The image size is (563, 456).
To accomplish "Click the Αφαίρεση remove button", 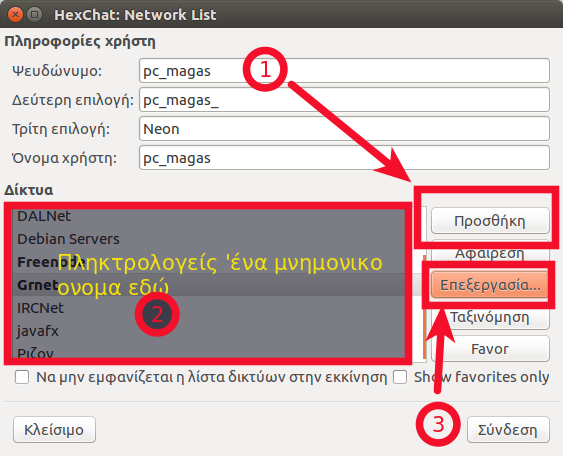I will pos(490,253).
